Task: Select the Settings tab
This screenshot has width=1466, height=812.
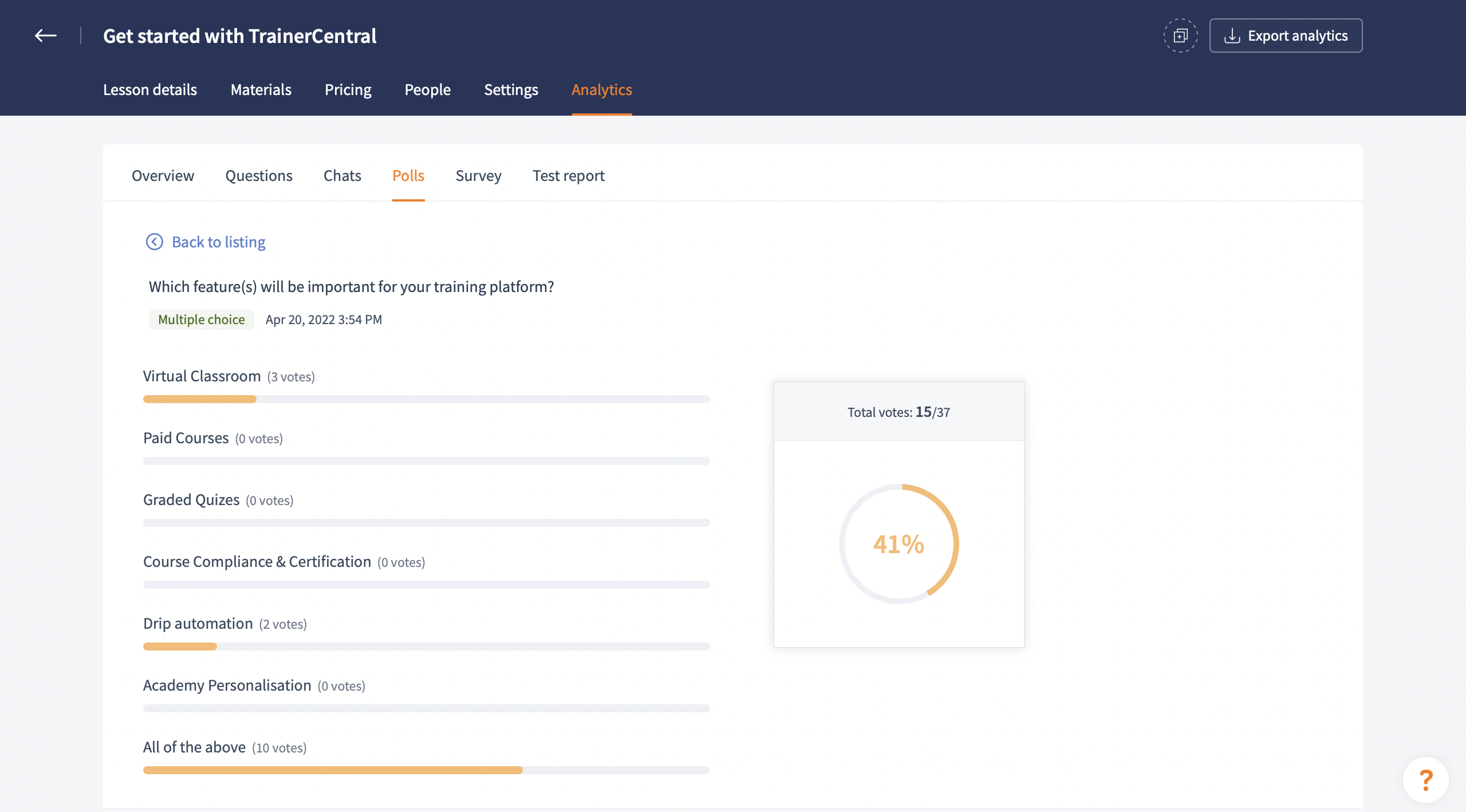Action: tap(511, 89)
